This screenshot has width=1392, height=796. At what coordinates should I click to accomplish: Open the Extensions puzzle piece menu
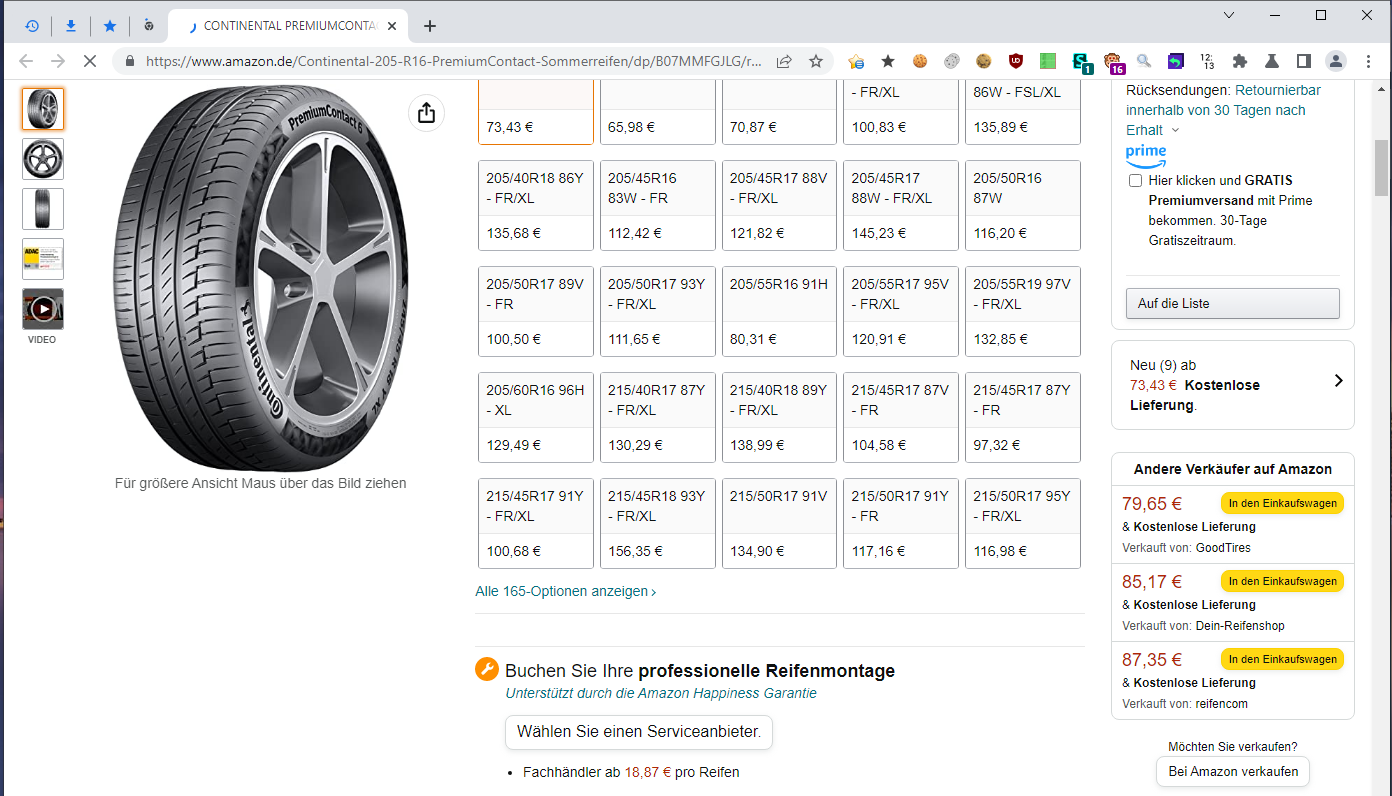1240,61
